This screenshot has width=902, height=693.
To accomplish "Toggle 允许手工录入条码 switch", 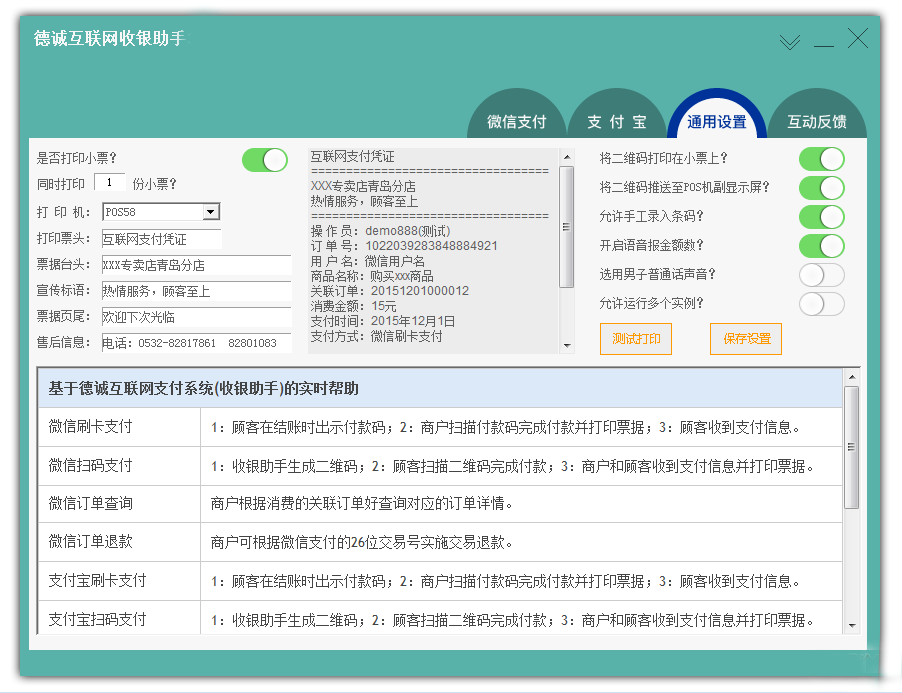I will (x=821, y=217).
